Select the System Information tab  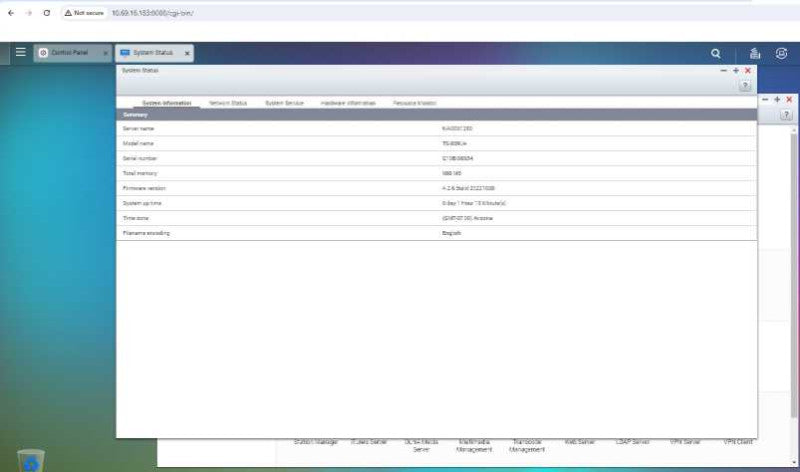(166, 103)
